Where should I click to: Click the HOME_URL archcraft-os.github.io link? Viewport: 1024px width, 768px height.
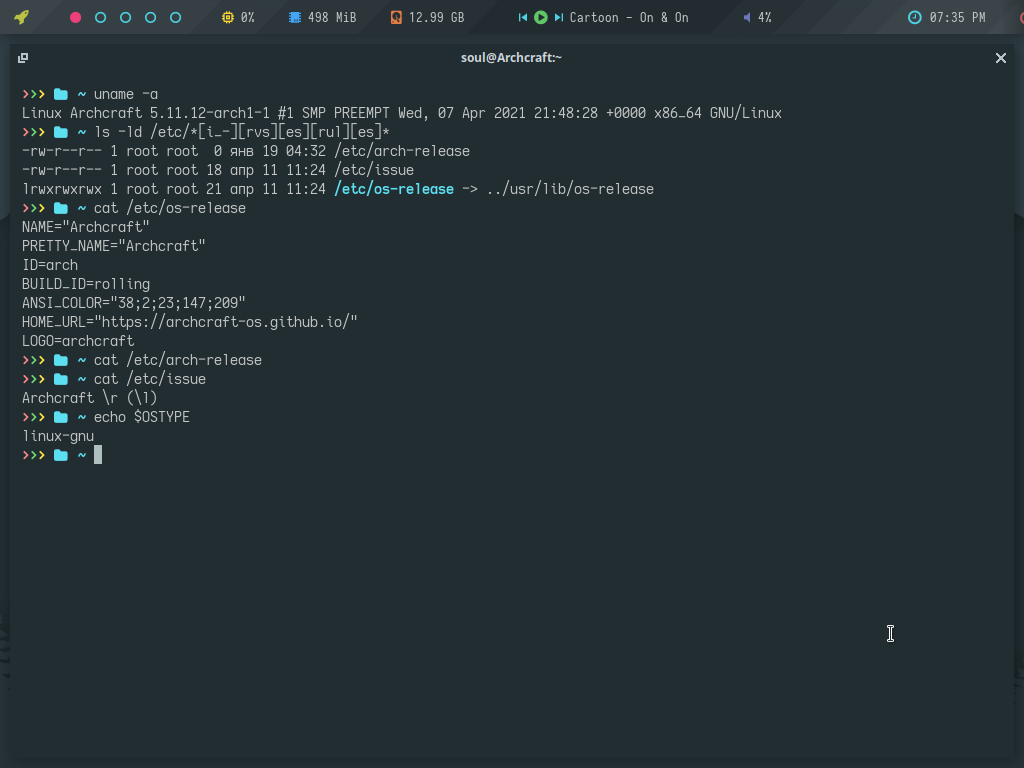point(189,322)
